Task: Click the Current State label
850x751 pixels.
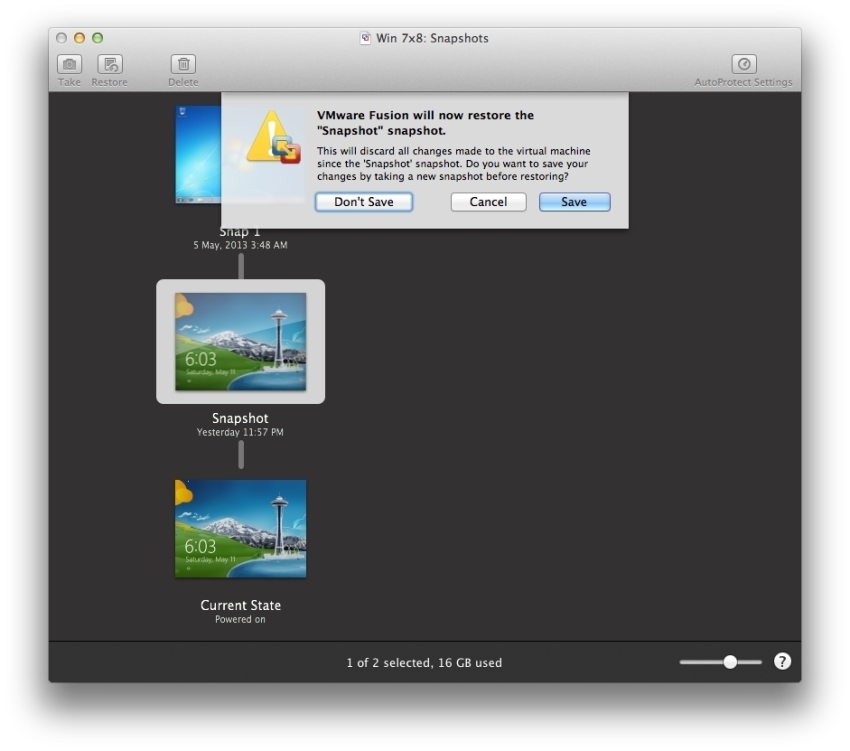Action: [x=240, y=605]
